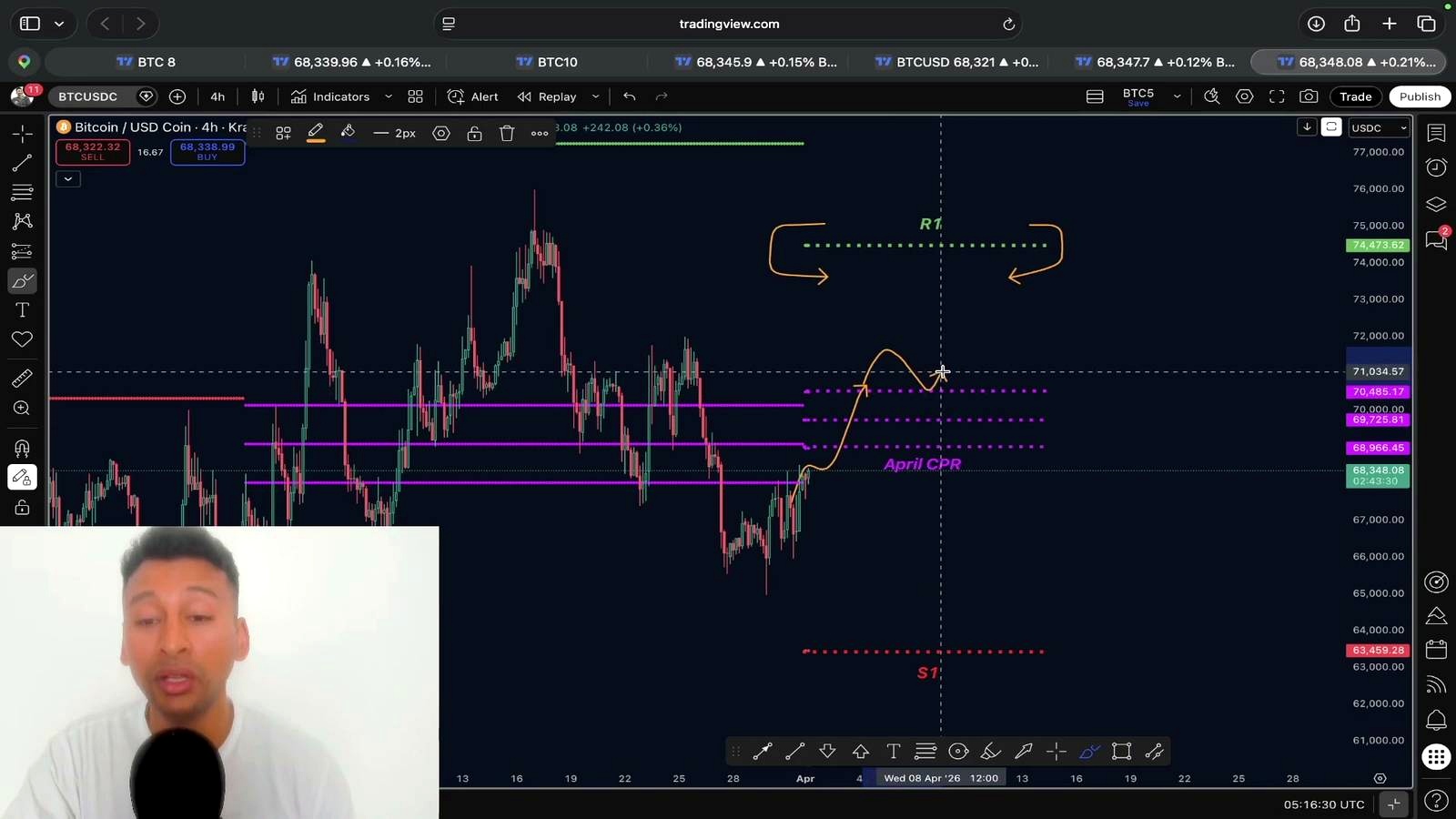This screenshot has width=1456, height=819.
Task: Open drawing templates in floating toolbar
Action: tap(283, 134)
